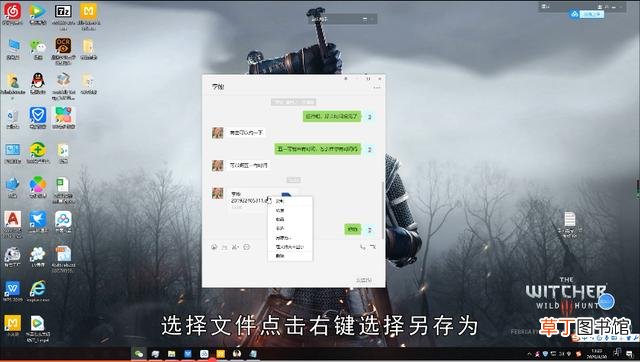Open Tencent Video desktop icon
The height and width of the screenshot is (362, 640).
point(38,14)
